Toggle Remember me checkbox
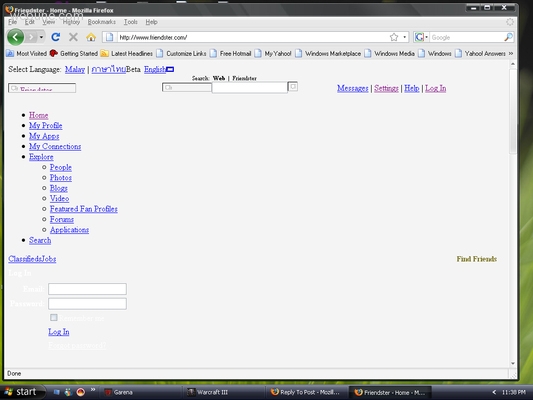The width and height of the screenshot is (533, 400). (x=54, y=317)
